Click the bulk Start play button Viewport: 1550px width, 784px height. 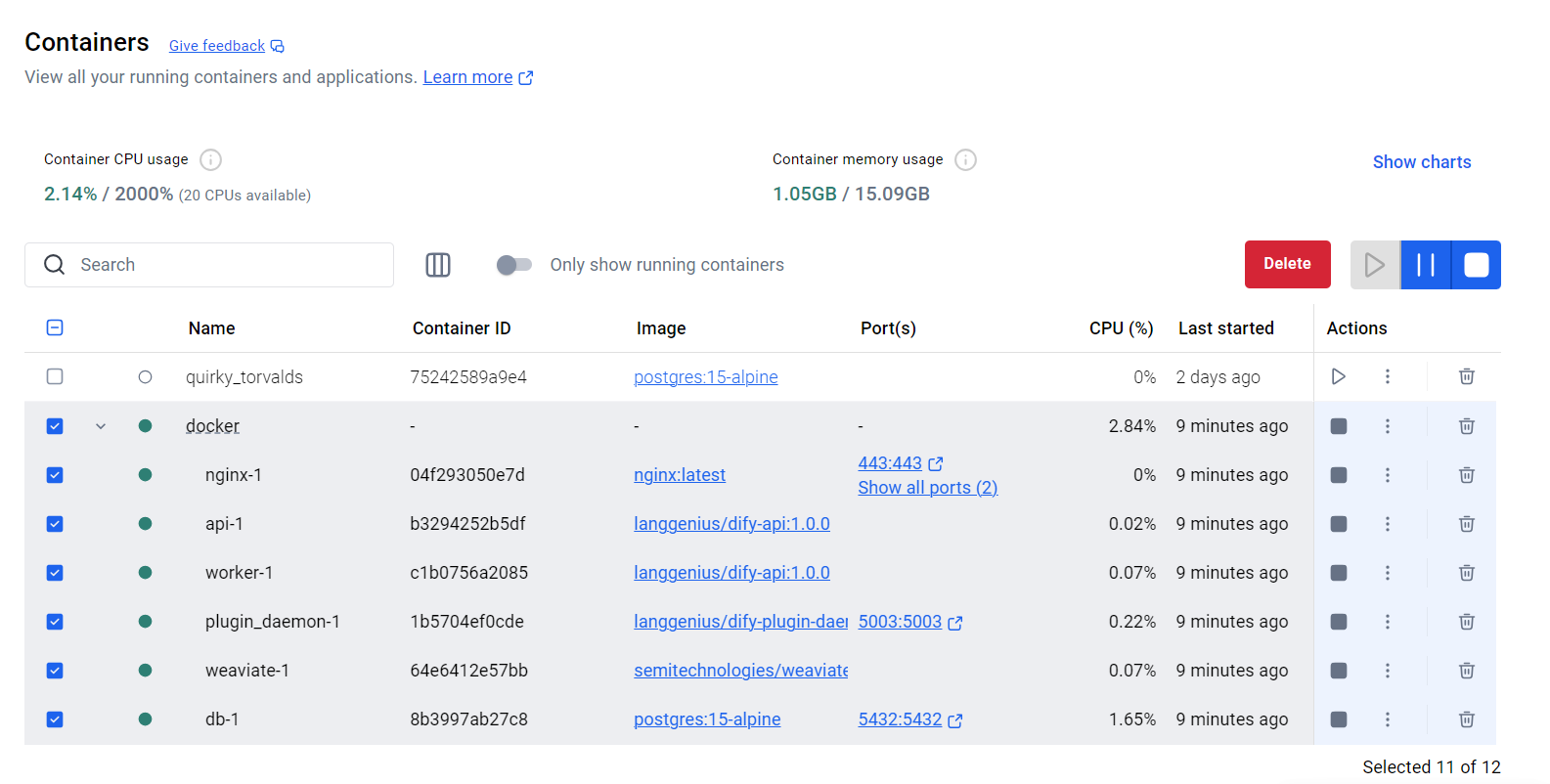(1375, 265)
